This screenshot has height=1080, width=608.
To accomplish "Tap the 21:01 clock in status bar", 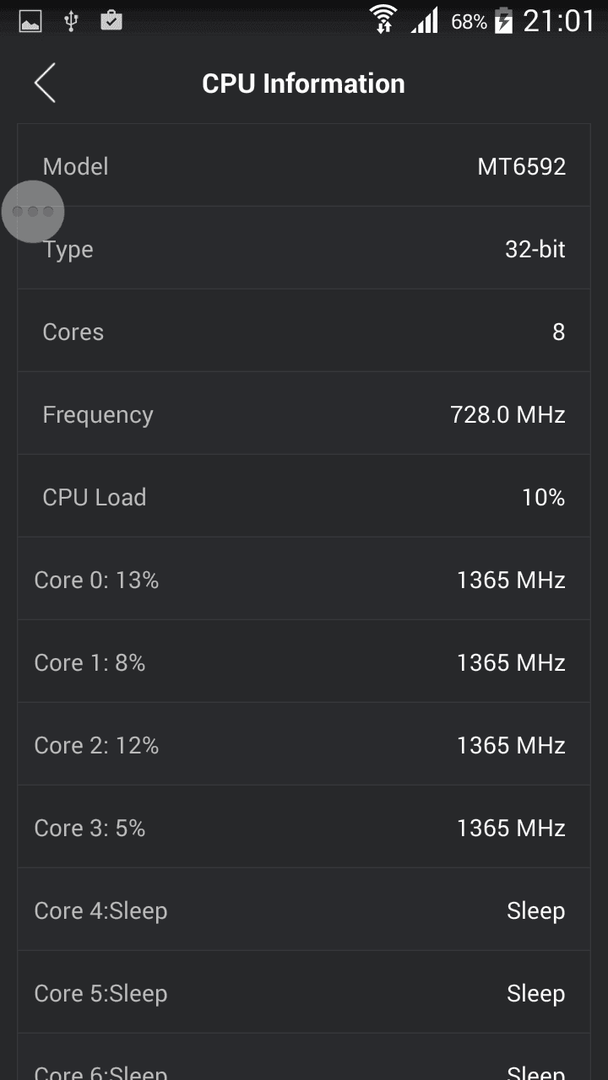I will point(558,21).
